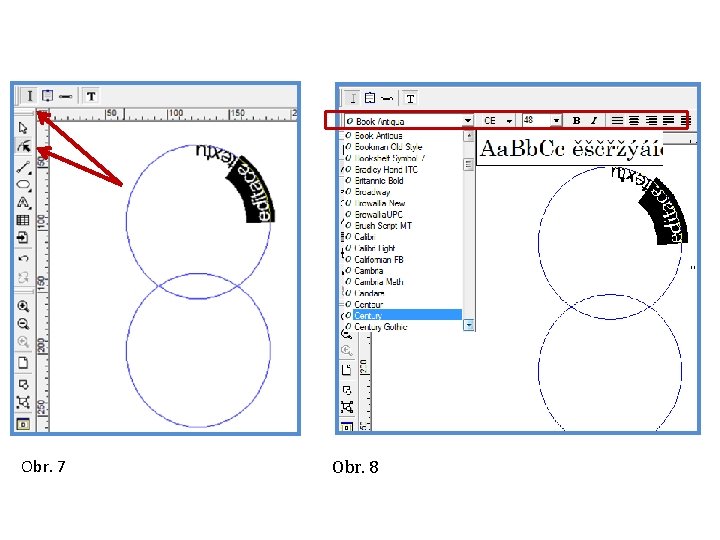Screen dimensions: 720x540
Task: Click the zoom to selection icon in Obr. 7
Action: pyautogui.click(x=23, y=403)
